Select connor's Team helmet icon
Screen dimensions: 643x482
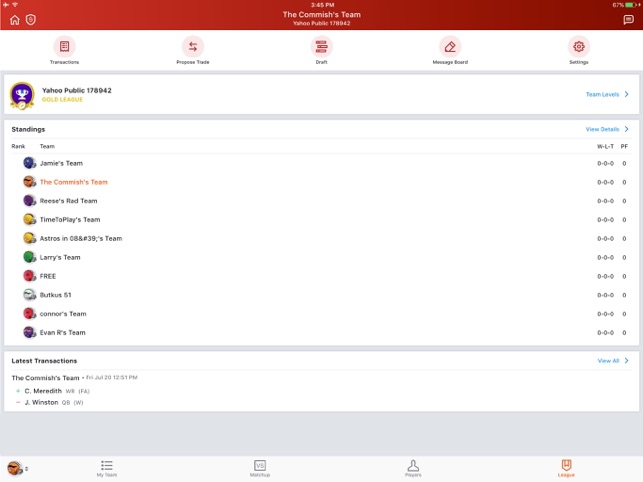pyautogui.click(x=30, y=314)
